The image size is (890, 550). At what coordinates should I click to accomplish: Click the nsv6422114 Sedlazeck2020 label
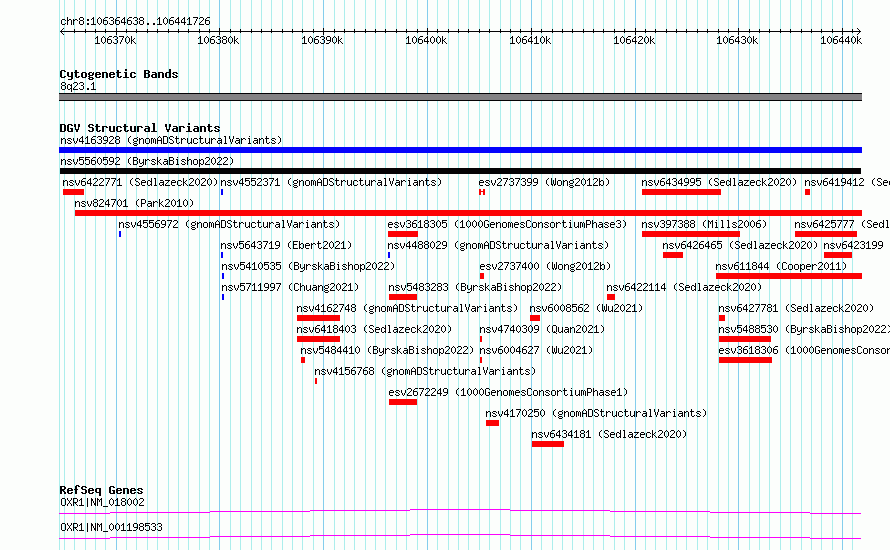tap(684, 287)
